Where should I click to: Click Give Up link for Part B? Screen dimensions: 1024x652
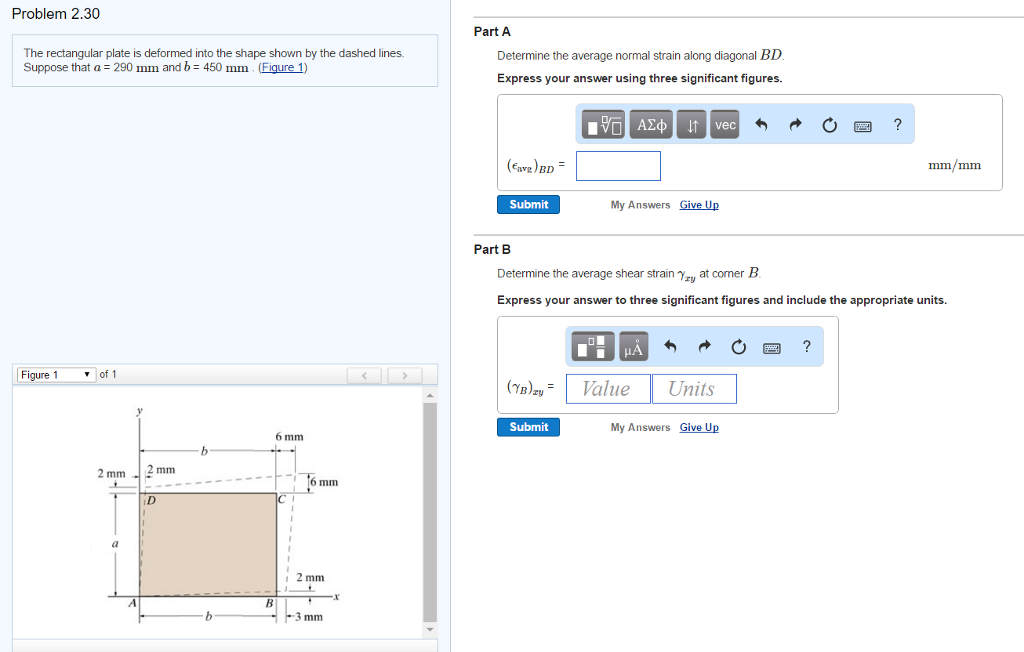point(699,427)
